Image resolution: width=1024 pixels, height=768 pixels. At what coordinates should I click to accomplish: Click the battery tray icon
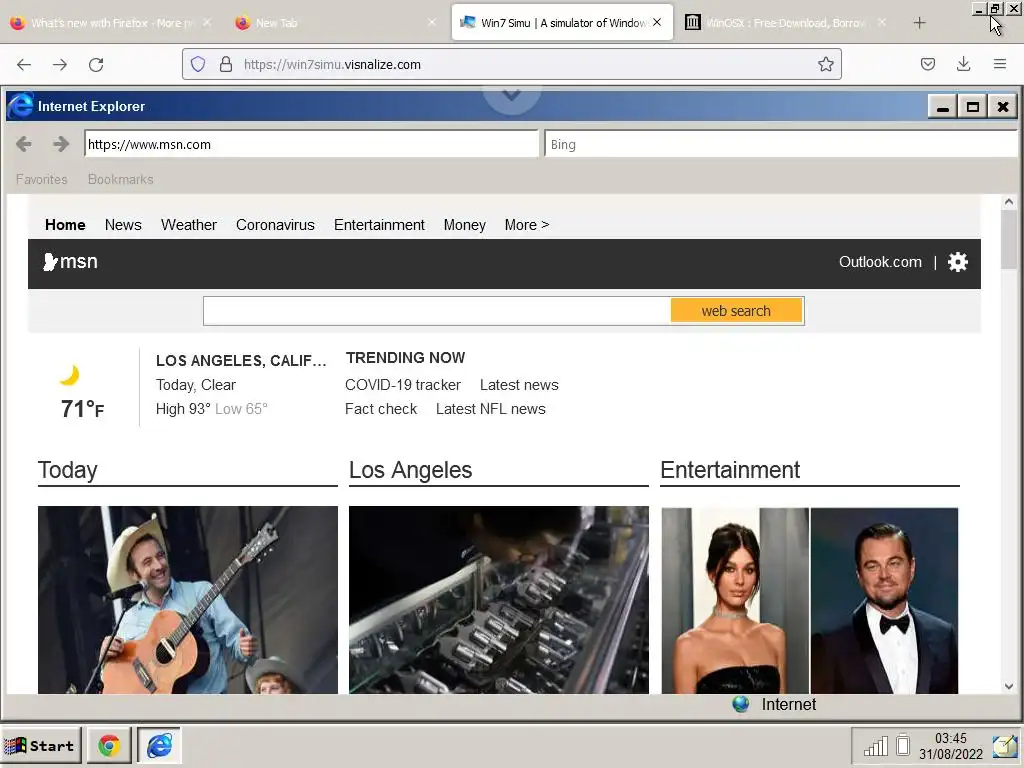point(903,745)
